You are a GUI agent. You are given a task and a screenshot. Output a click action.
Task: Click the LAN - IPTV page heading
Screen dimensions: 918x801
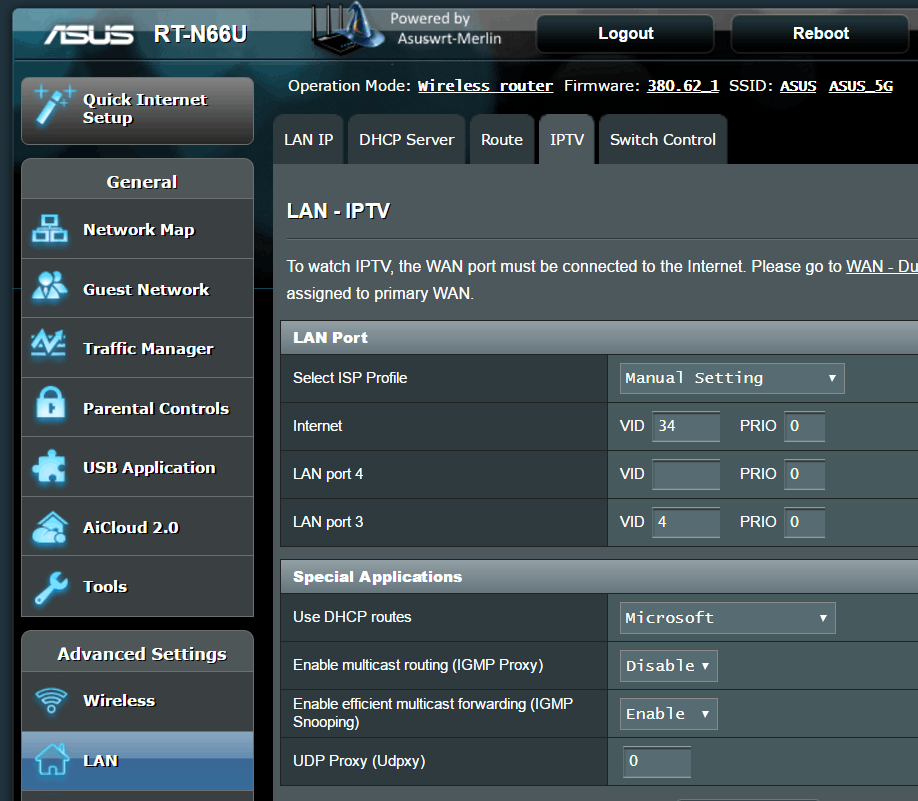click(x=338, y=211)
